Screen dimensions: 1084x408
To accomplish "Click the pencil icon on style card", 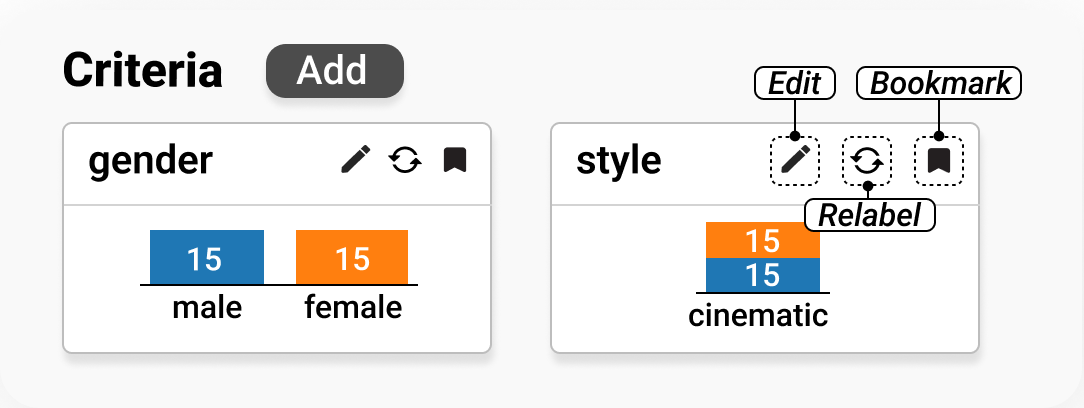I will click(795, 160).
